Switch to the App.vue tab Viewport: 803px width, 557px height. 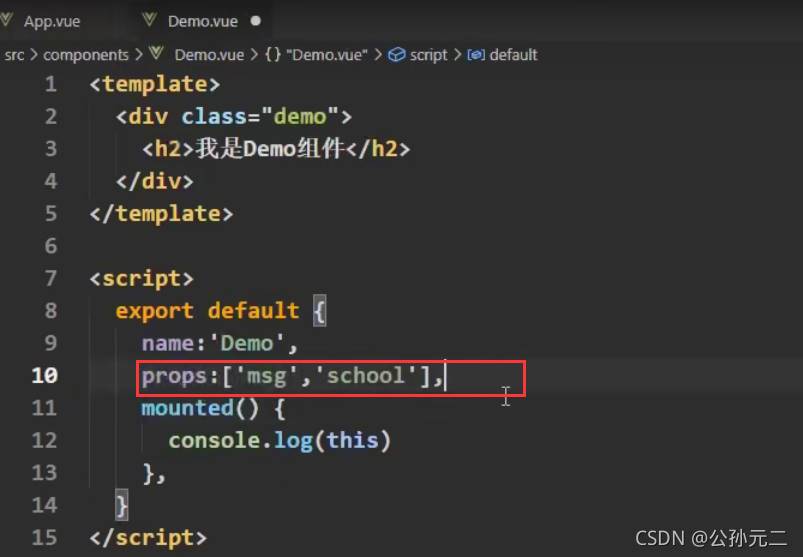pyautogui.click(x=52, y=21)
